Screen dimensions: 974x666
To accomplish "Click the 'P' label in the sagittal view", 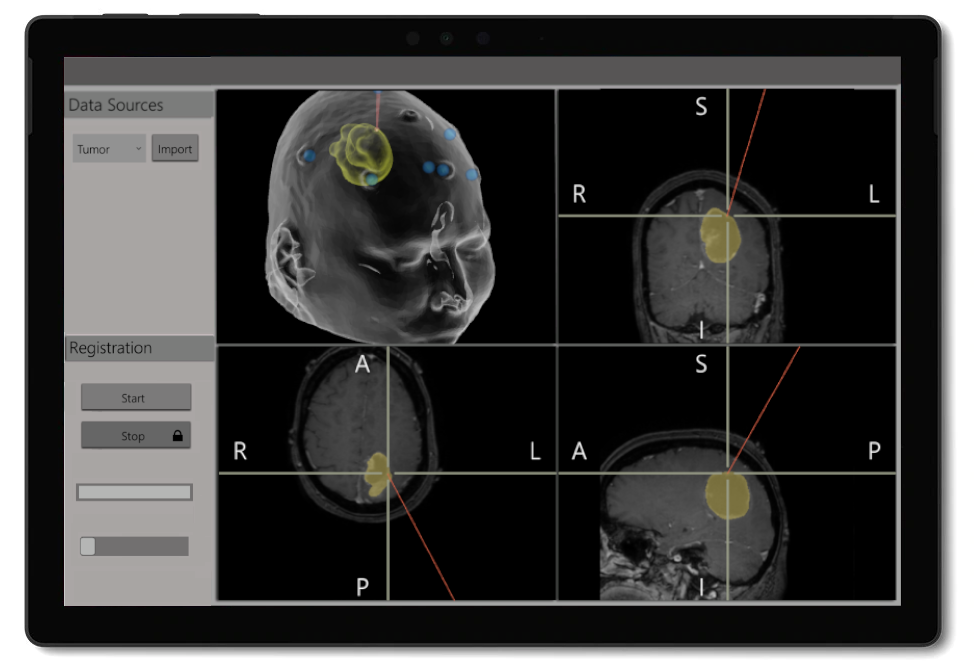I will 874,450.
